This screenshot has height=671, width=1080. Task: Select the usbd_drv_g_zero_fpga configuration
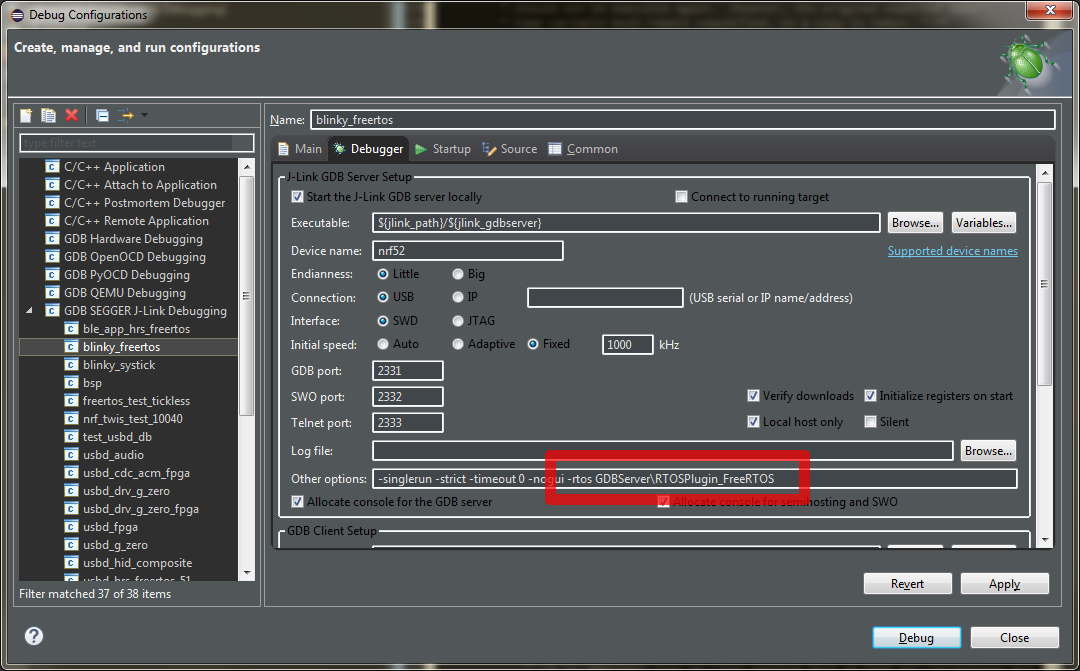point(141,508)
